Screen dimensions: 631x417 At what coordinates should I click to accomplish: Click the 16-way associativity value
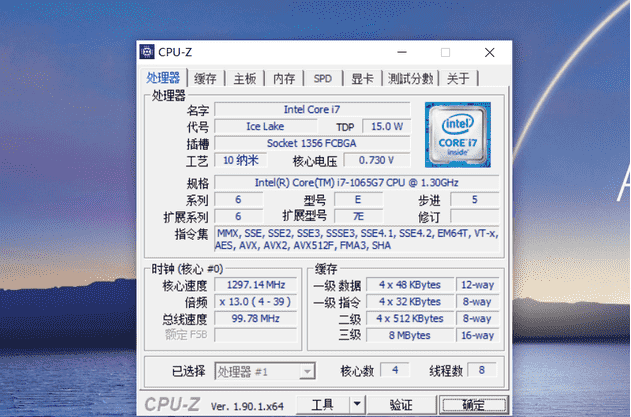coord(478,335)
